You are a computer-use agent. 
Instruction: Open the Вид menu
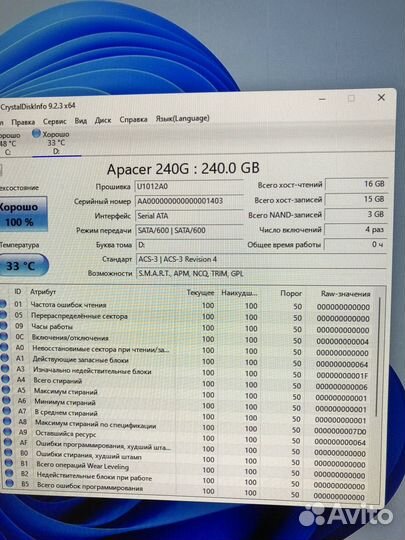(x=81, y=121)
